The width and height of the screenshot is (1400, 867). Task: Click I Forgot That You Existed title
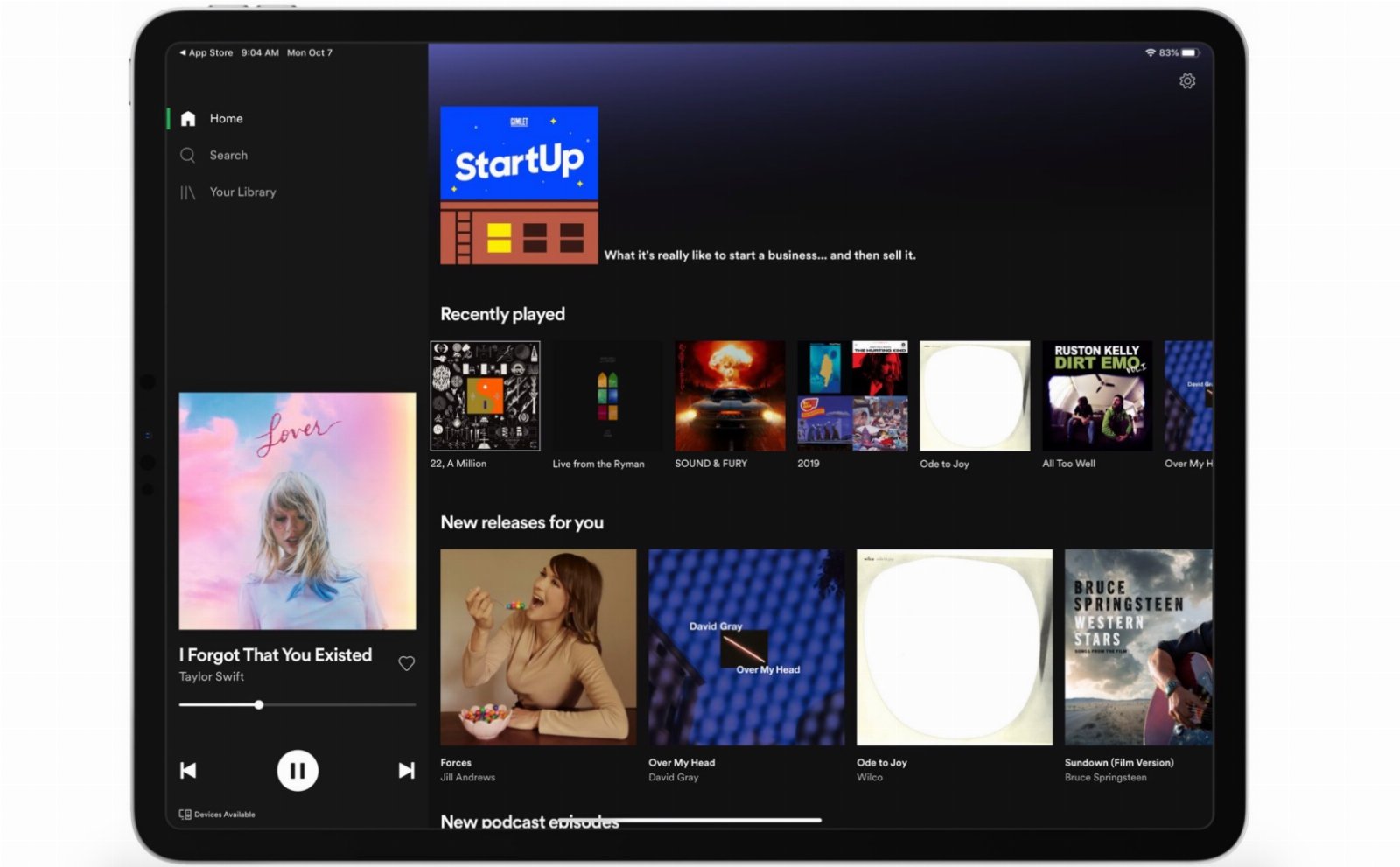click(276, 655)
